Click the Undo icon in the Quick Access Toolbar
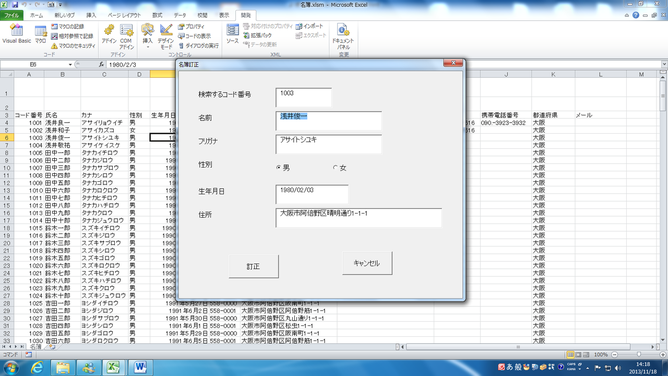This screenshot has width=668, height=376. (x=25, y=5)
